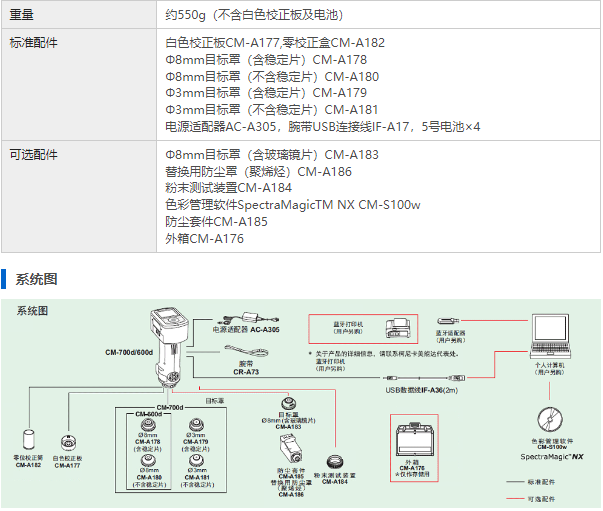Screen dimensions: 603x511
Task: Click the SpectraMagic NX logo text
Action: coord(552,455)
